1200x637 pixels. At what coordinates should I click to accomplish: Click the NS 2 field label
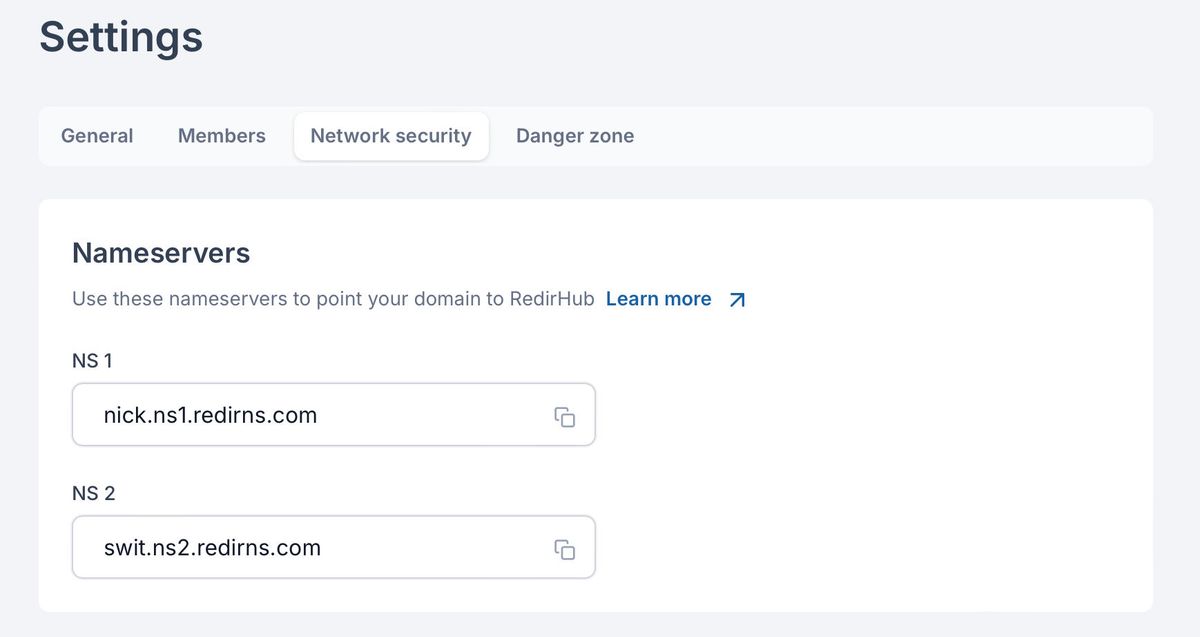point(94,493)
